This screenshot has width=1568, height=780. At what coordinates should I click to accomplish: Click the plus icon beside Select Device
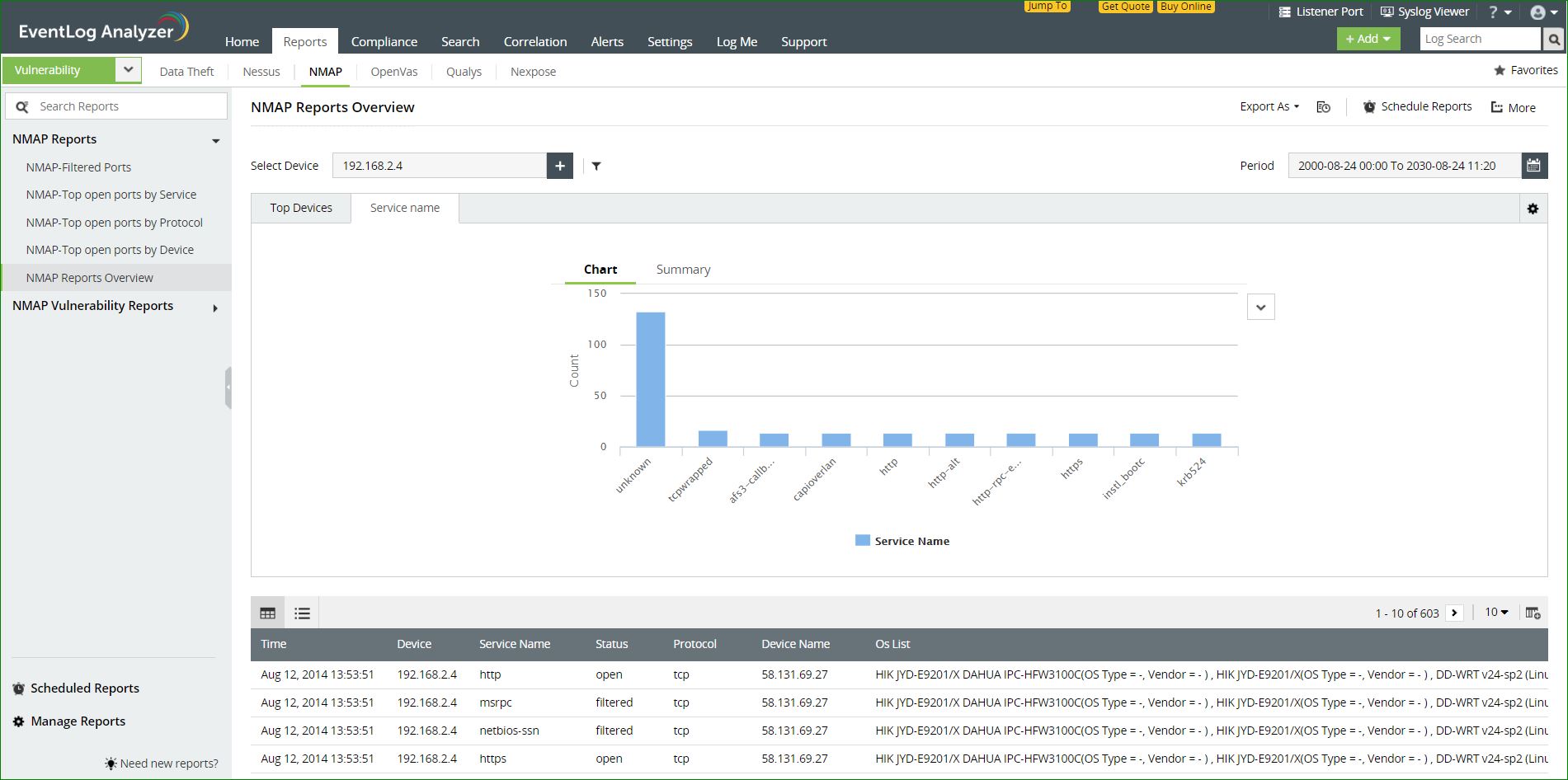(x=559, y=166)
